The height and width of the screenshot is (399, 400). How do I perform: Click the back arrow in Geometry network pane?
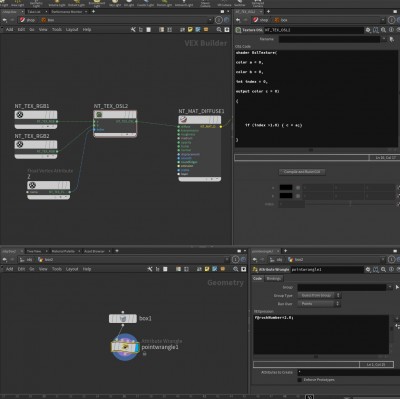click(x=5, y=259)
